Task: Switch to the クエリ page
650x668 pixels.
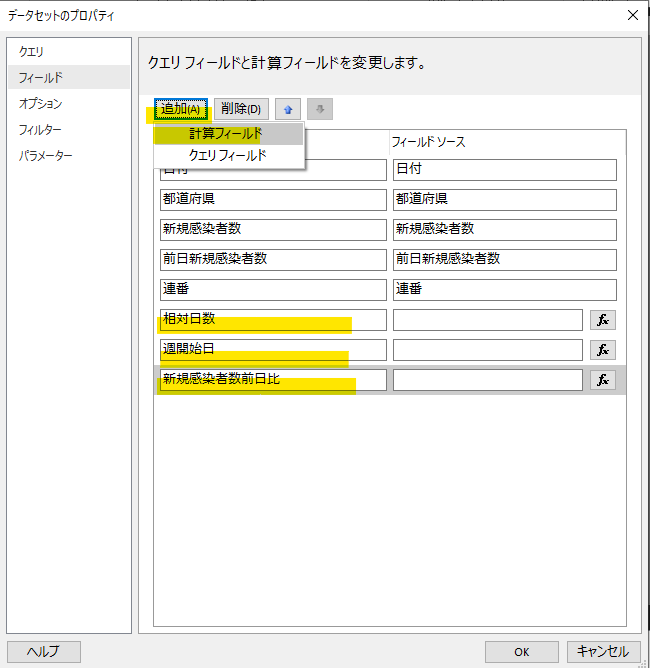Action: click(32, 51)
